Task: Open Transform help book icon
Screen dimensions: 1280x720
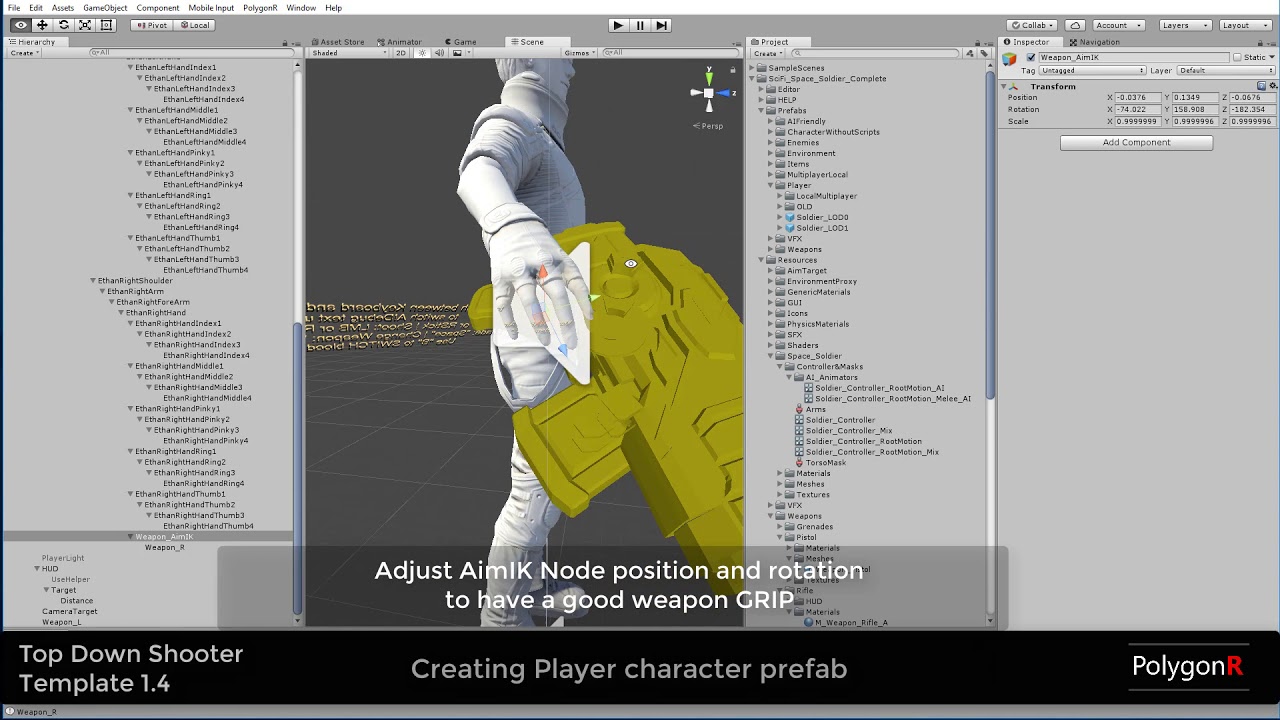Action: click(x=1261, y=86)
